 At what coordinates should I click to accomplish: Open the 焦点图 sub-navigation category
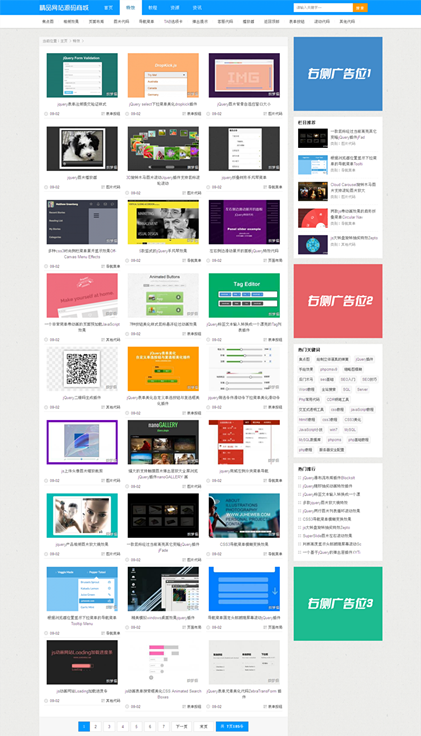[x=48, y=22]
